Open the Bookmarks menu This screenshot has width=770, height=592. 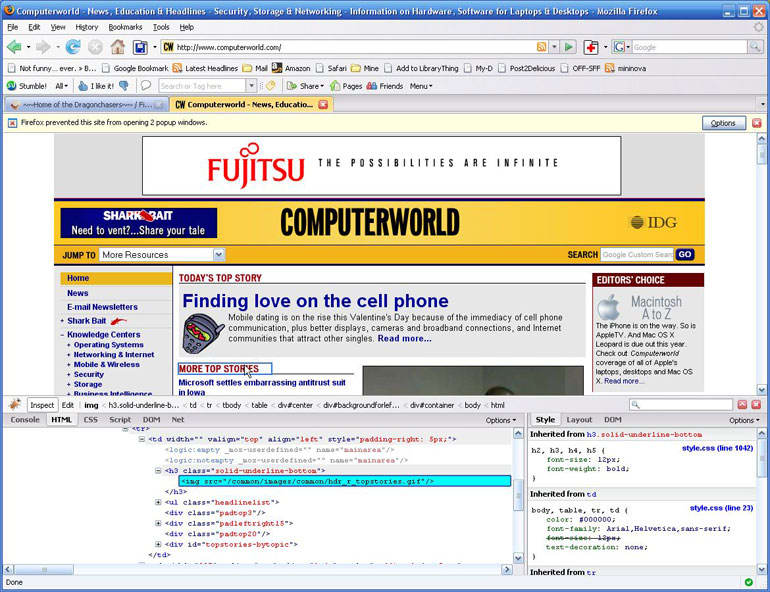pos(125,27)
